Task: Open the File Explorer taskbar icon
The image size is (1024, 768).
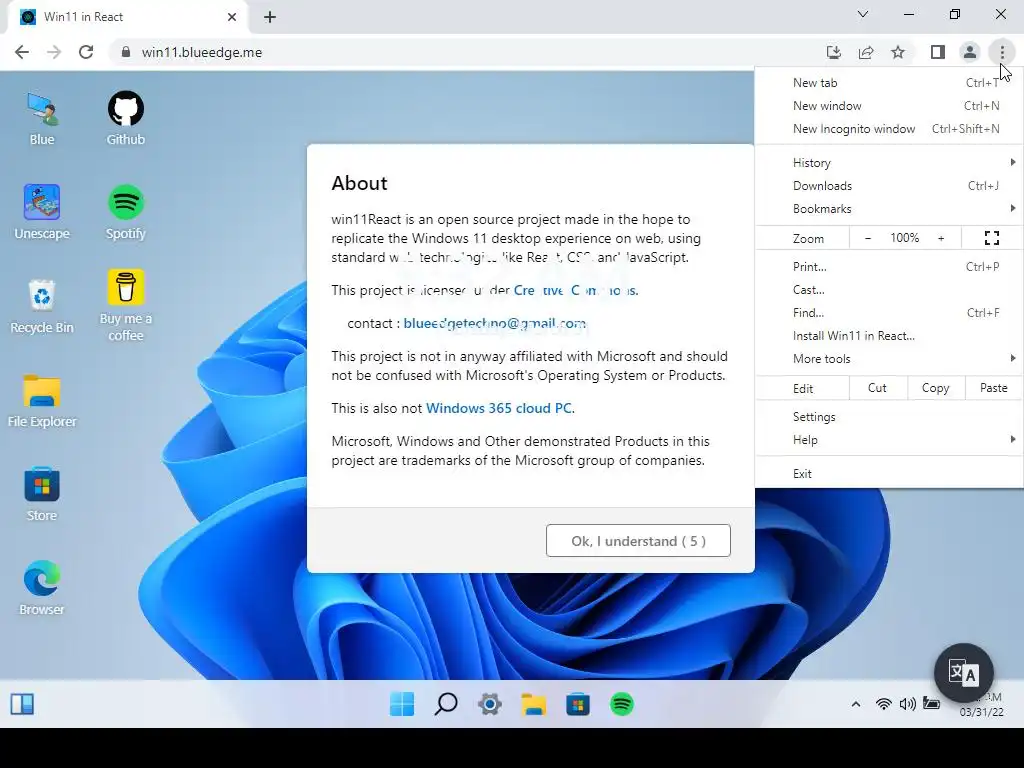Action: (534, 704)
